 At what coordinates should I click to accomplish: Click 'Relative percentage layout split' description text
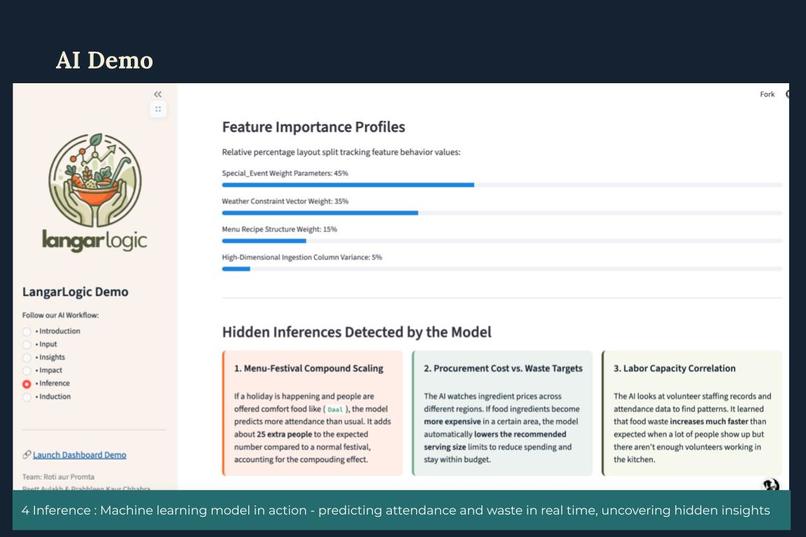tap(341, 152)
